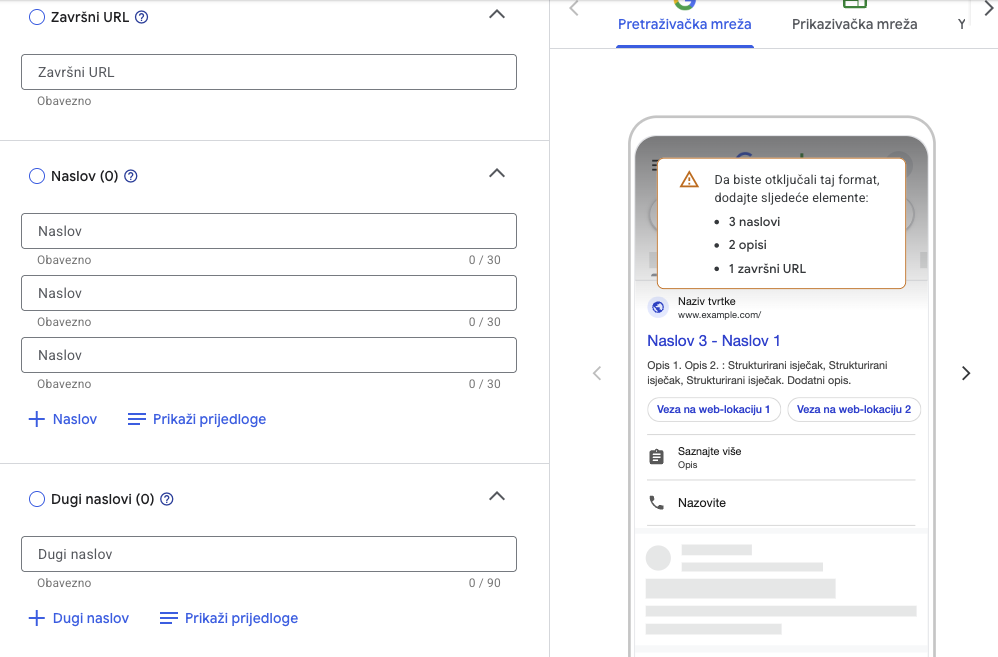Click the plus icon to add Naslov
The image size is (998, 657).
click(x=37, y=419)
